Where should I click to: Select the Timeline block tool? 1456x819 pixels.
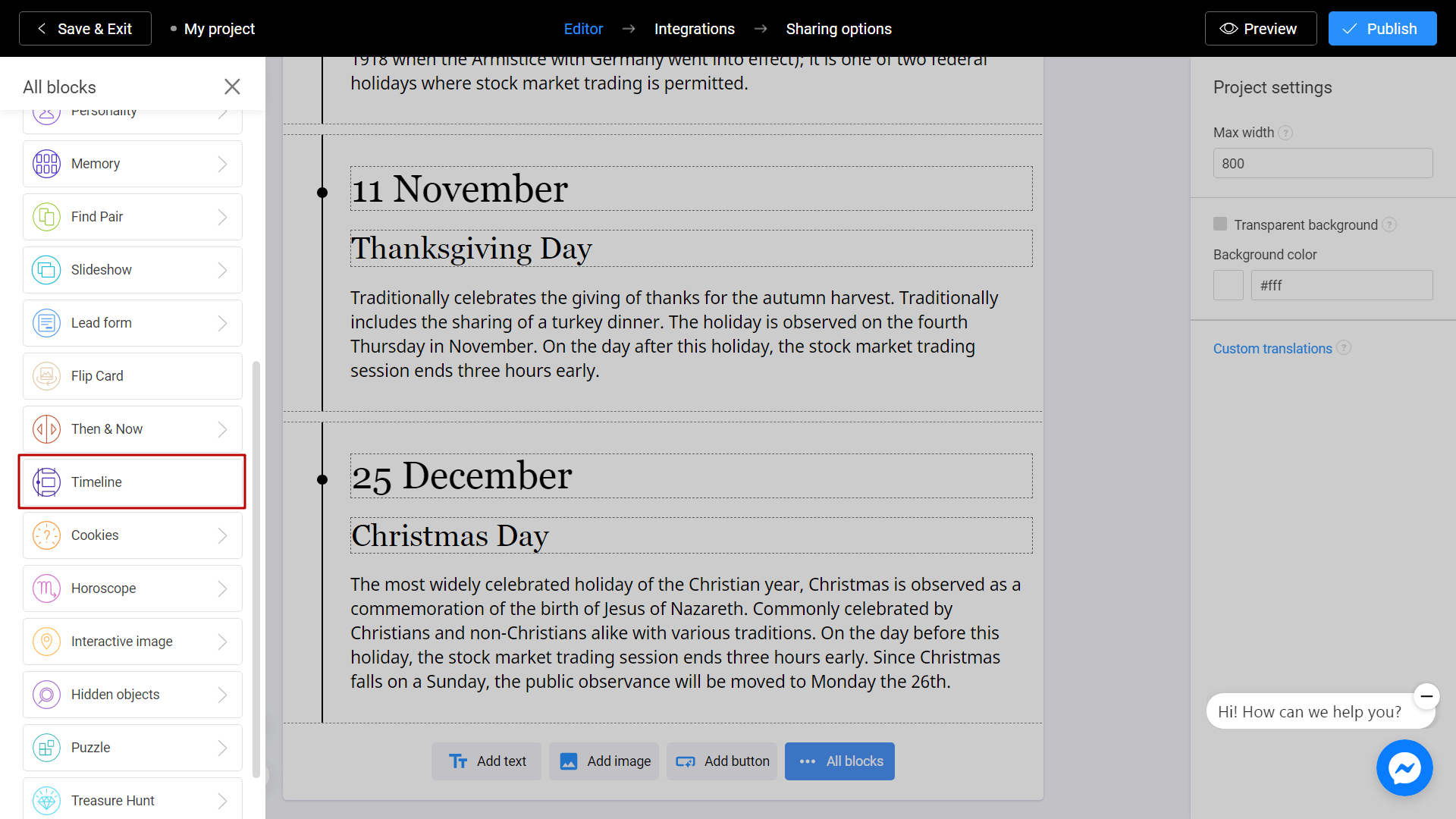tap(131, 482)
